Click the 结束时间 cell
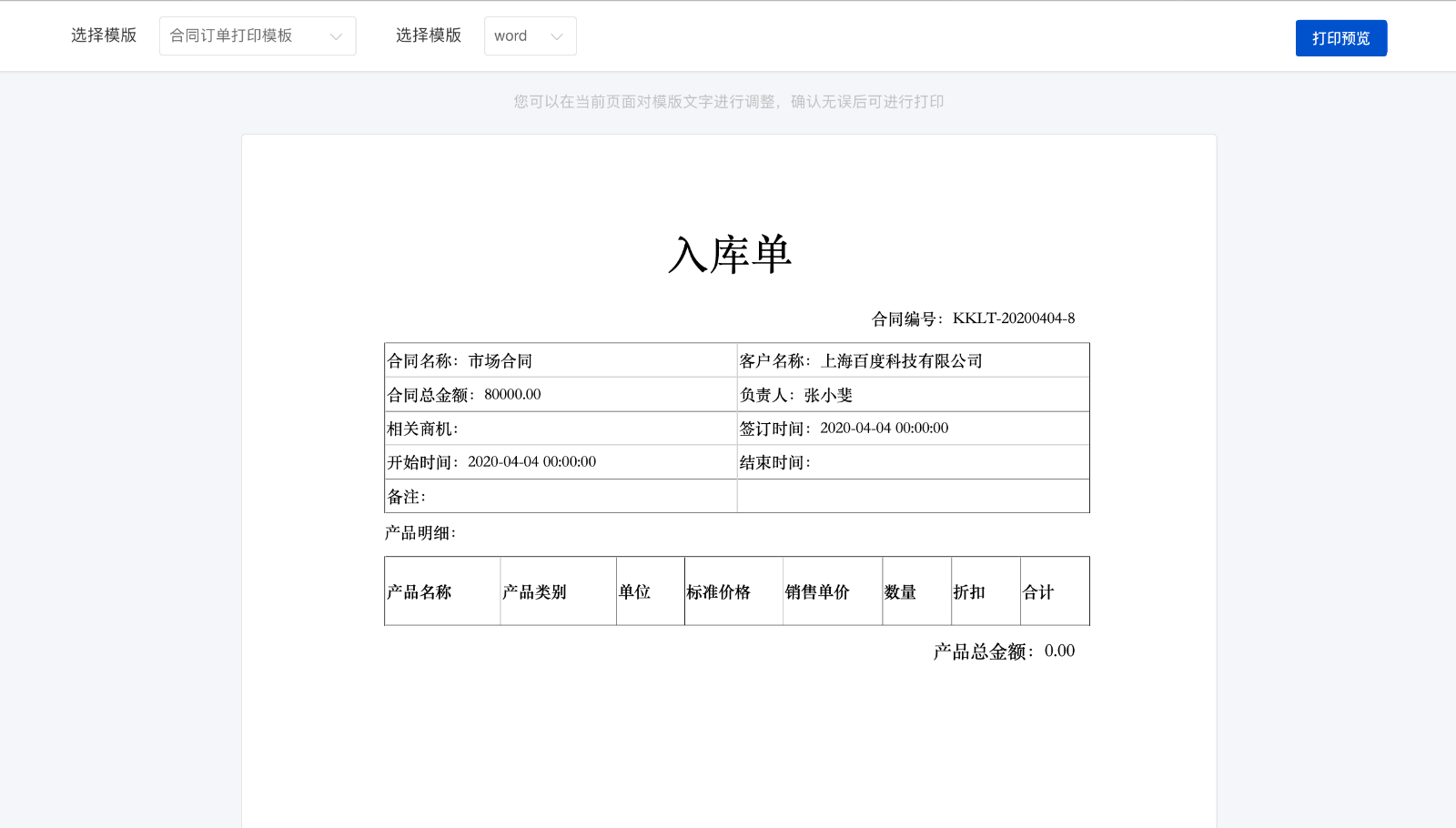The width and height of the screenshot is (1456, 828). [913, 462]
